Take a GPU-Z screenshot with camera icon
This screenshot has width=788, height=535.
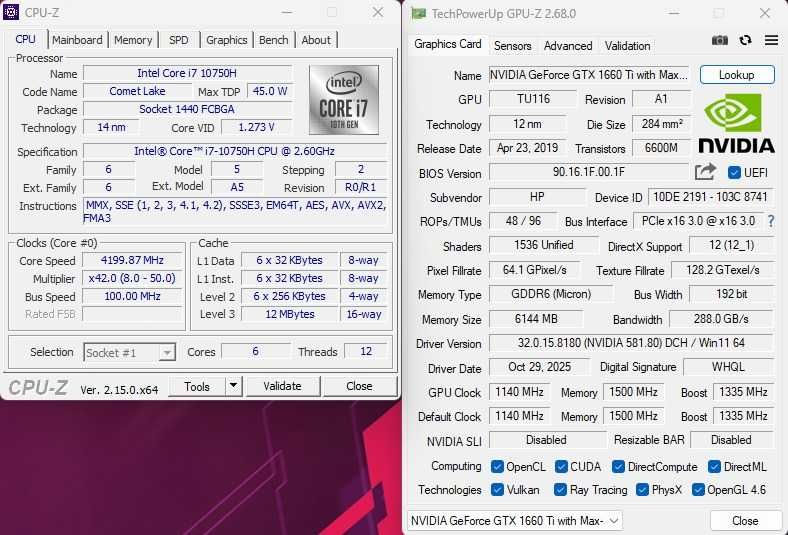coord(720,40)
